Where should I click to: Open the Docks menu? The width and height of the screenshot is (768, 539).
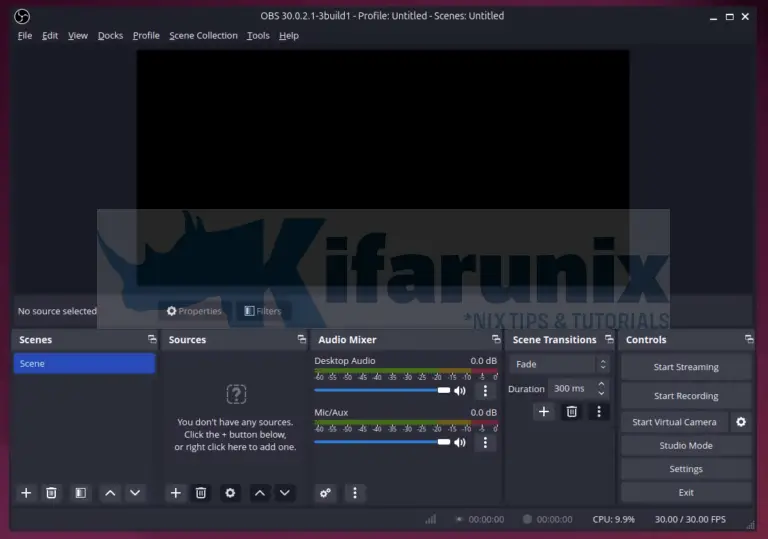tap(110, 35)
